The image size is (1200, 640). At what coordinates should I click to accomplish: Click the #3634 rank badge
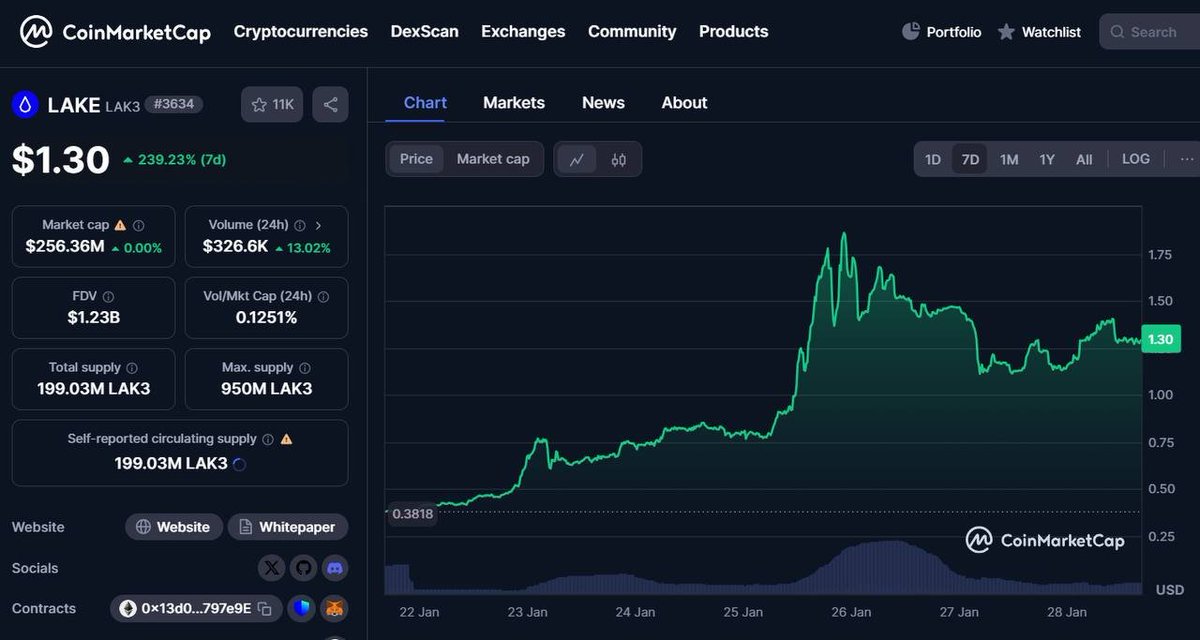coord(174,104)
